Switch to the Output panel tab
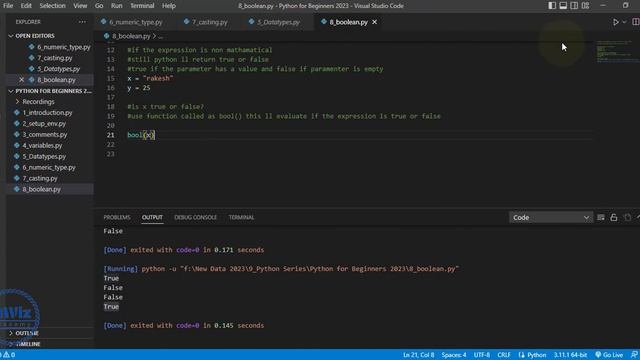Image resolution: width=640 pixels, height=360 pixels. coord(152,218)
